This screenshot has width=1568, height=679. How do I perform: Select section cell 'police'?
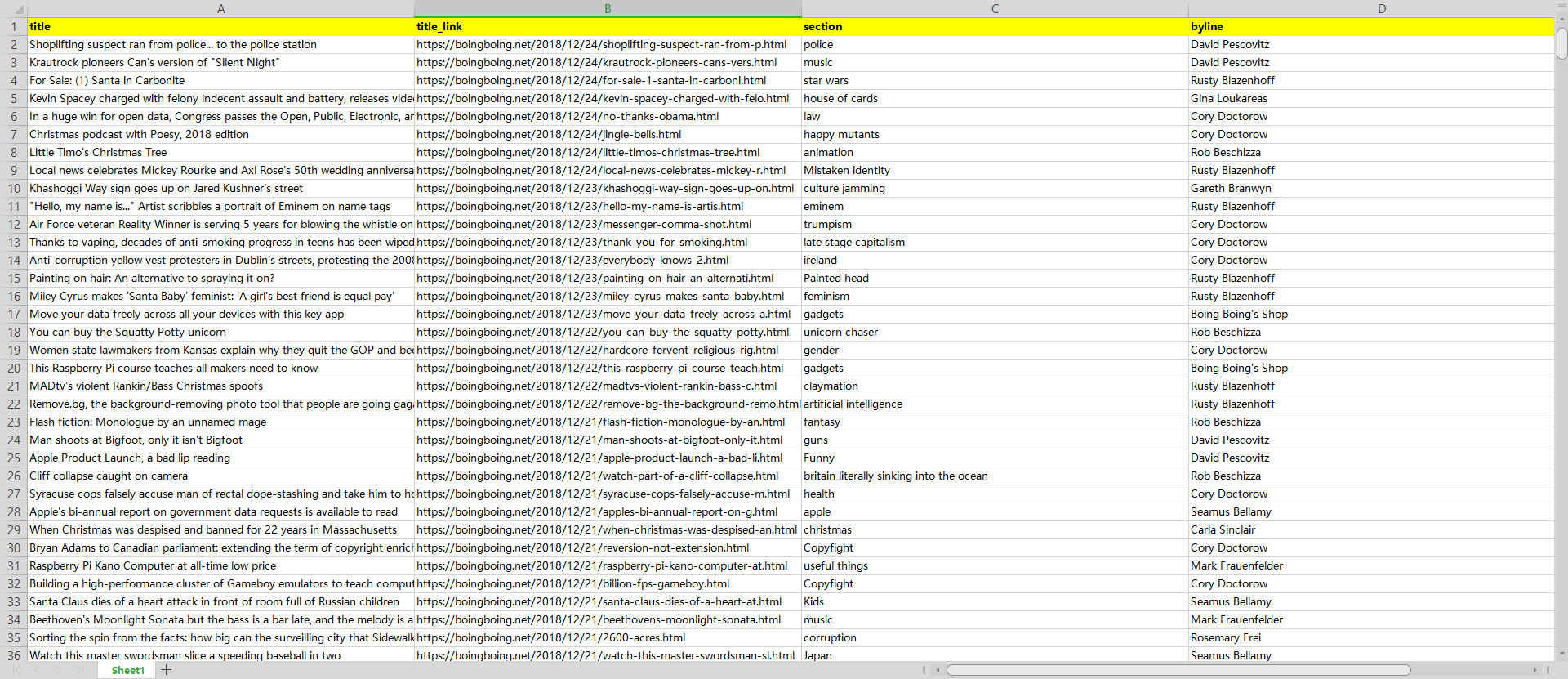[x=995, y=44]
